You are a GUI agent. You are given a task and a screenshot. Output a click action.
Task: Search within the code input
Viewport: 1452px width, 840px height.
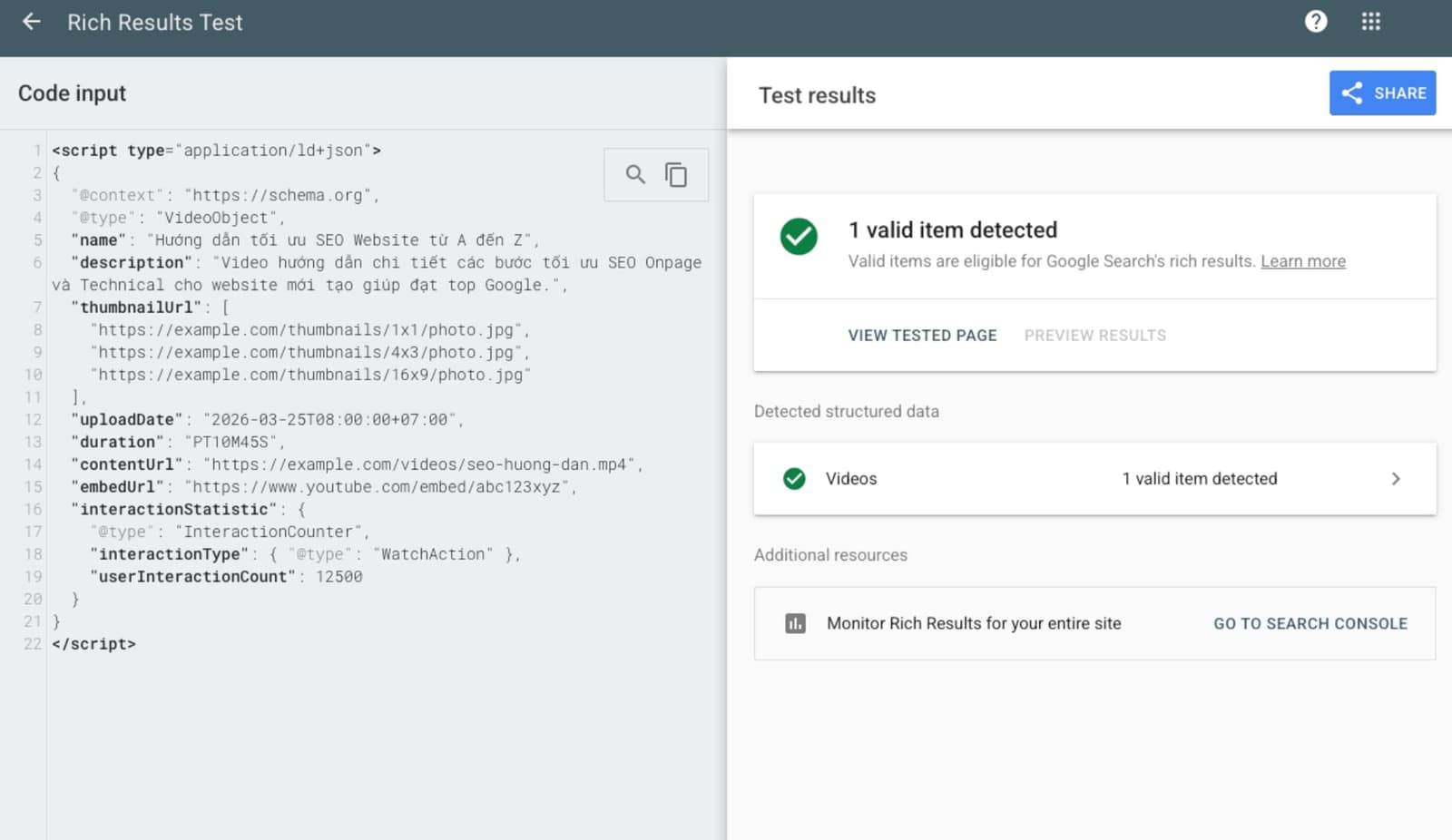635,174
